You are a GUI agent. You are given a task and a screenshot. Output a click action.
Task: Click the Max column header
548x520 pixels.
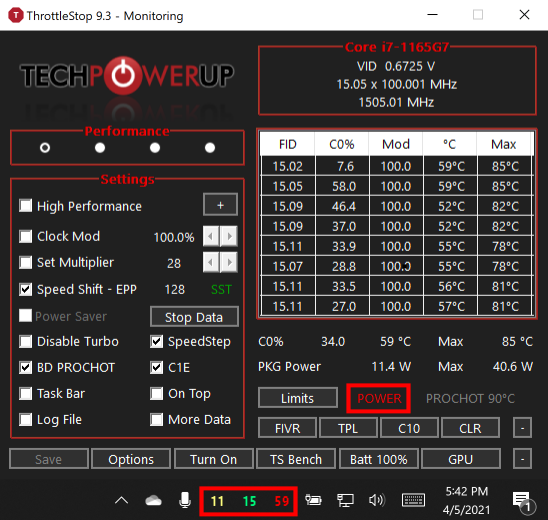[x=504, y=144]
